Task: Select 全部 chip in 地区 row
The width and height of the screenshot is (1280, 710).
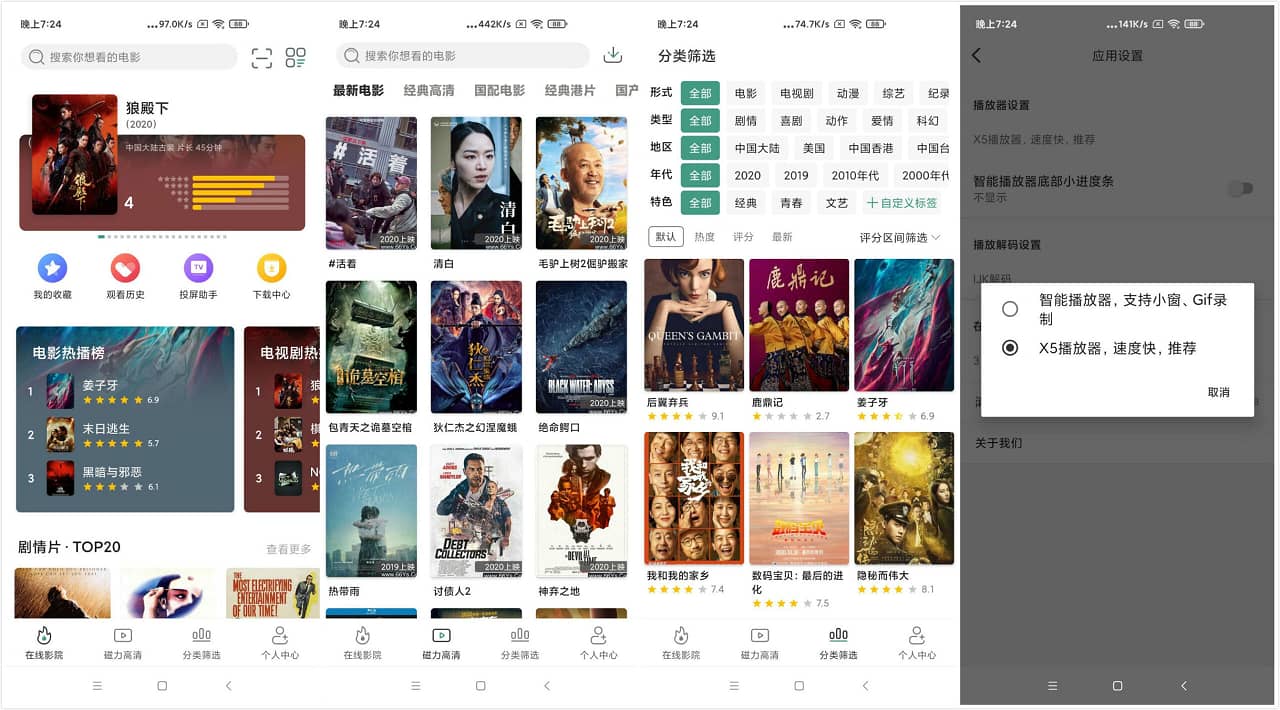Action: [x=700, y=148]
